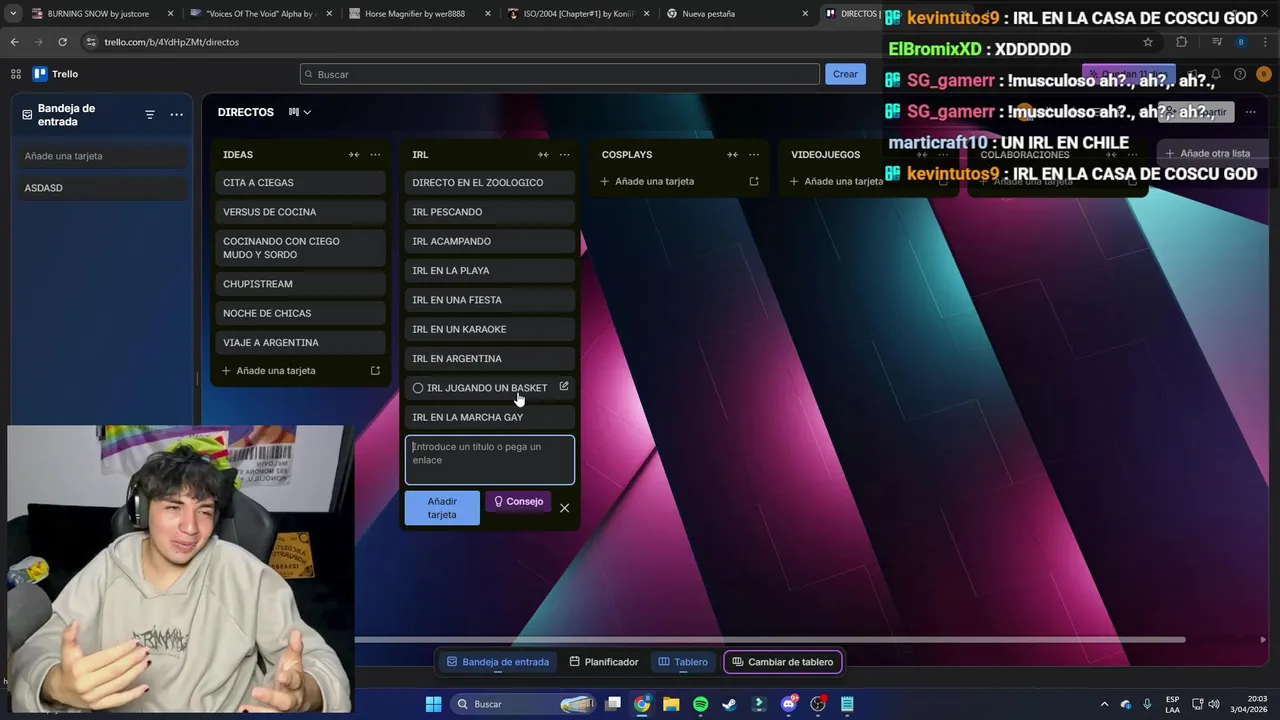Click the board horizontal scrollbar

(770, 640)
